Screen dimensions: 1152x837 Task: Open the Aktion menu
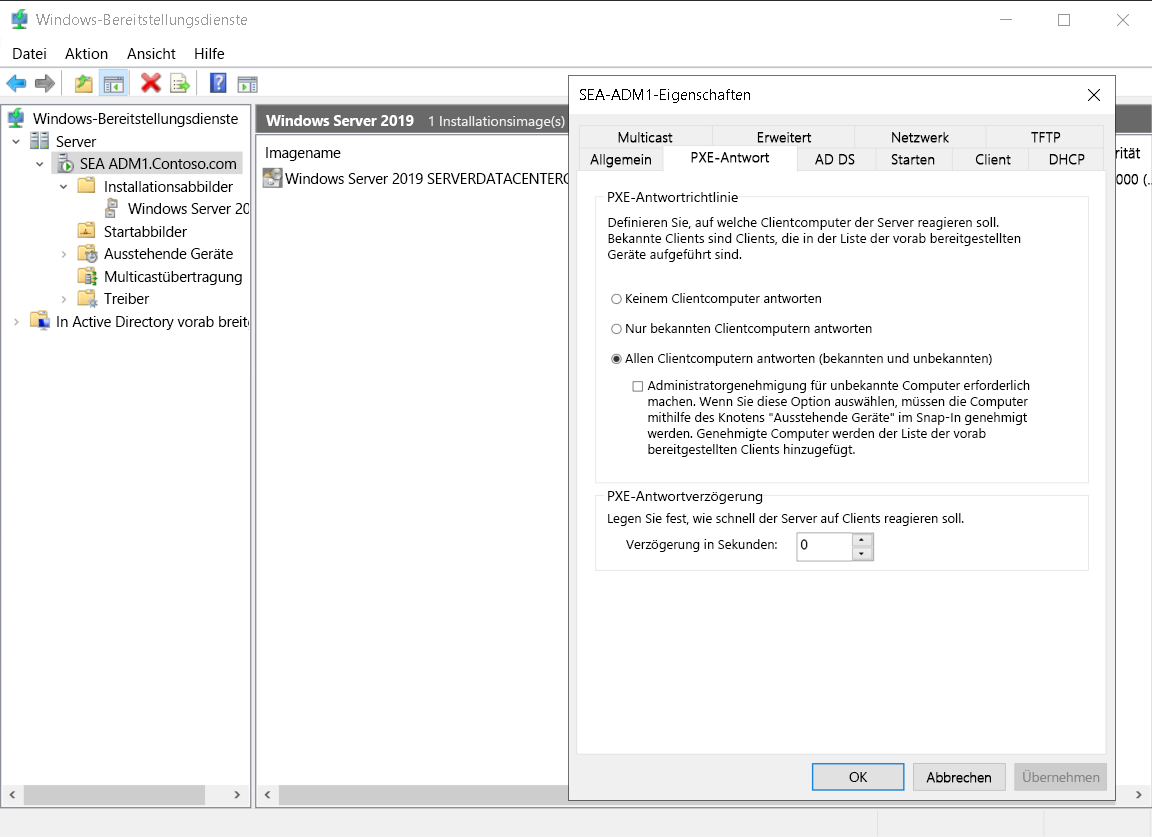click(x=86, y=54)
